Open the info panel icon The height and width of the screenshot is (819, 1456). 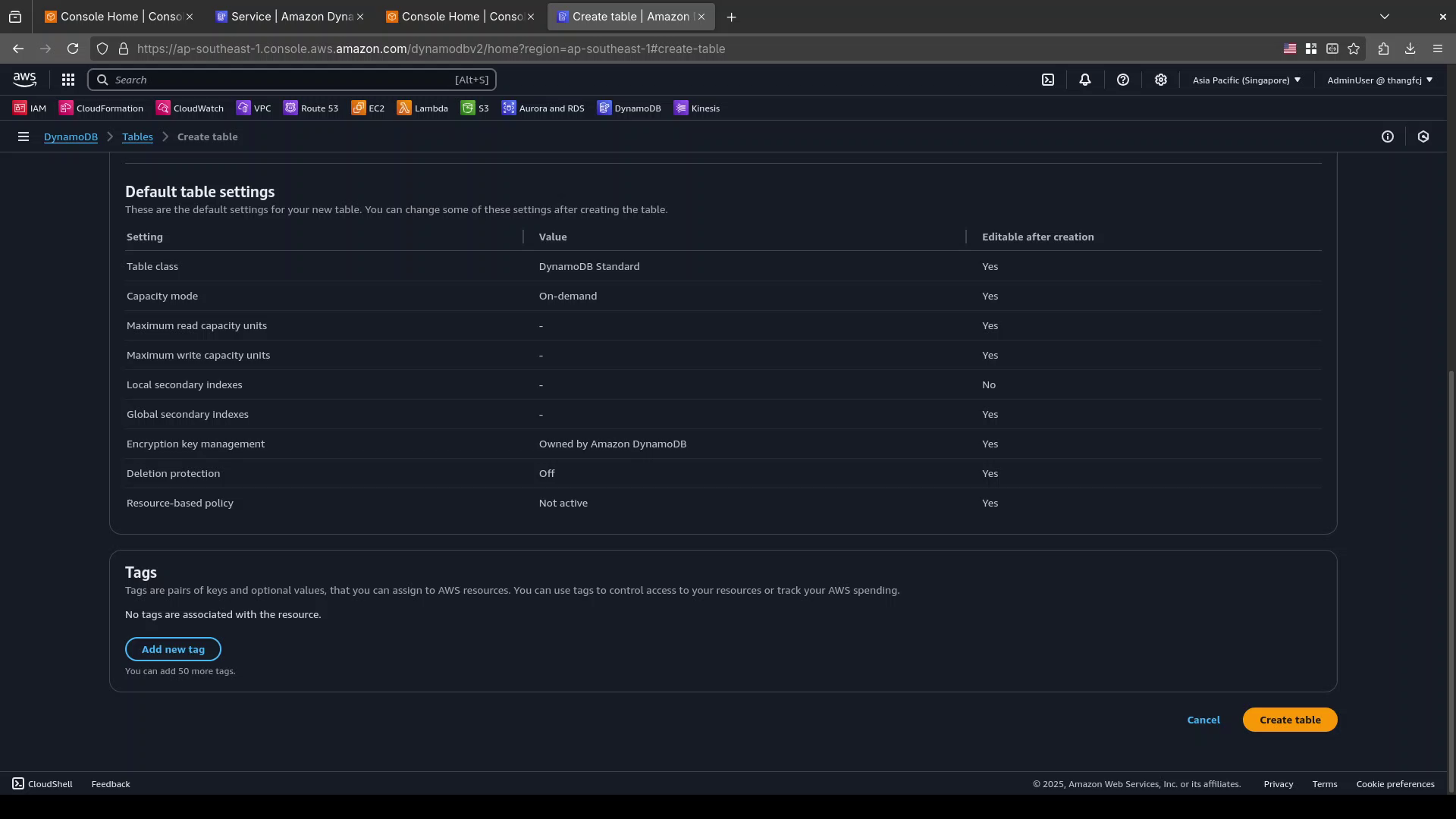pyautogui.click(x=1387, y=136)
